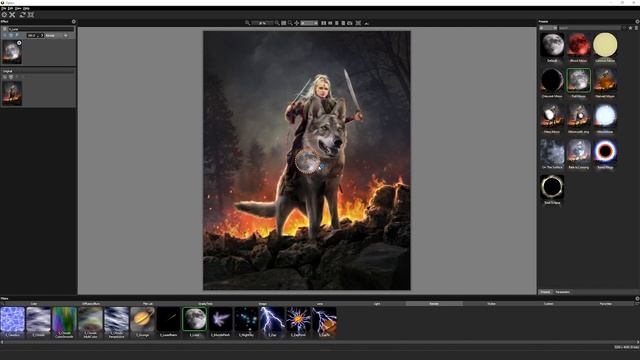Click the side-by-side comparison view icon
The width and height of the screenshot is (640, 360).
324,23
